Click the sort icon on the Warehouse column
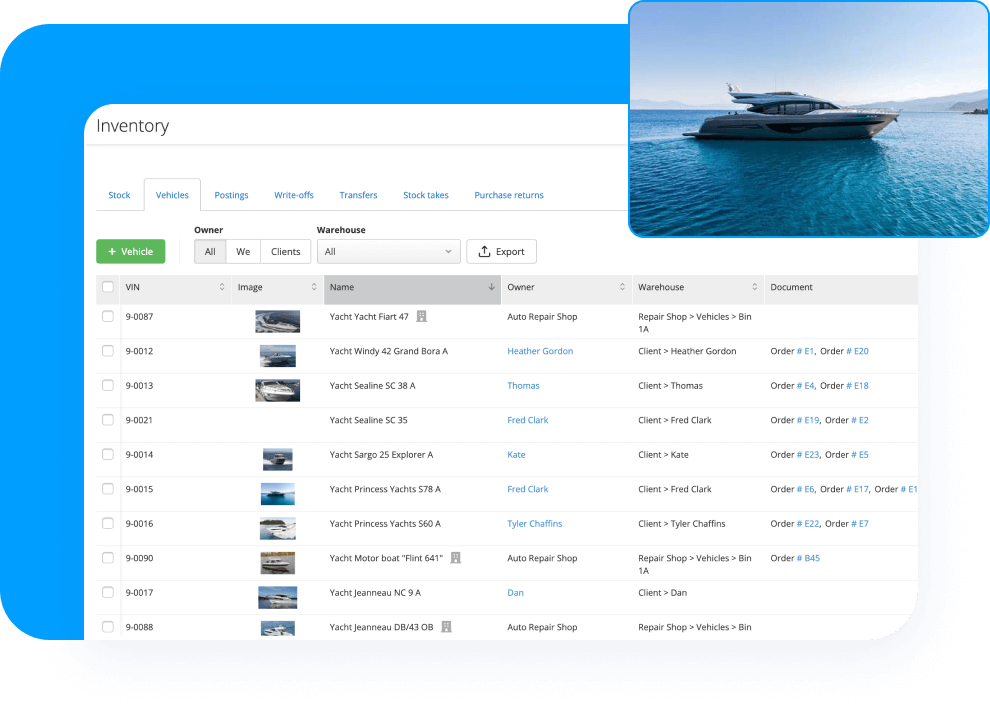The width and height of the screenshot is (990, 712). click(755, 287)
